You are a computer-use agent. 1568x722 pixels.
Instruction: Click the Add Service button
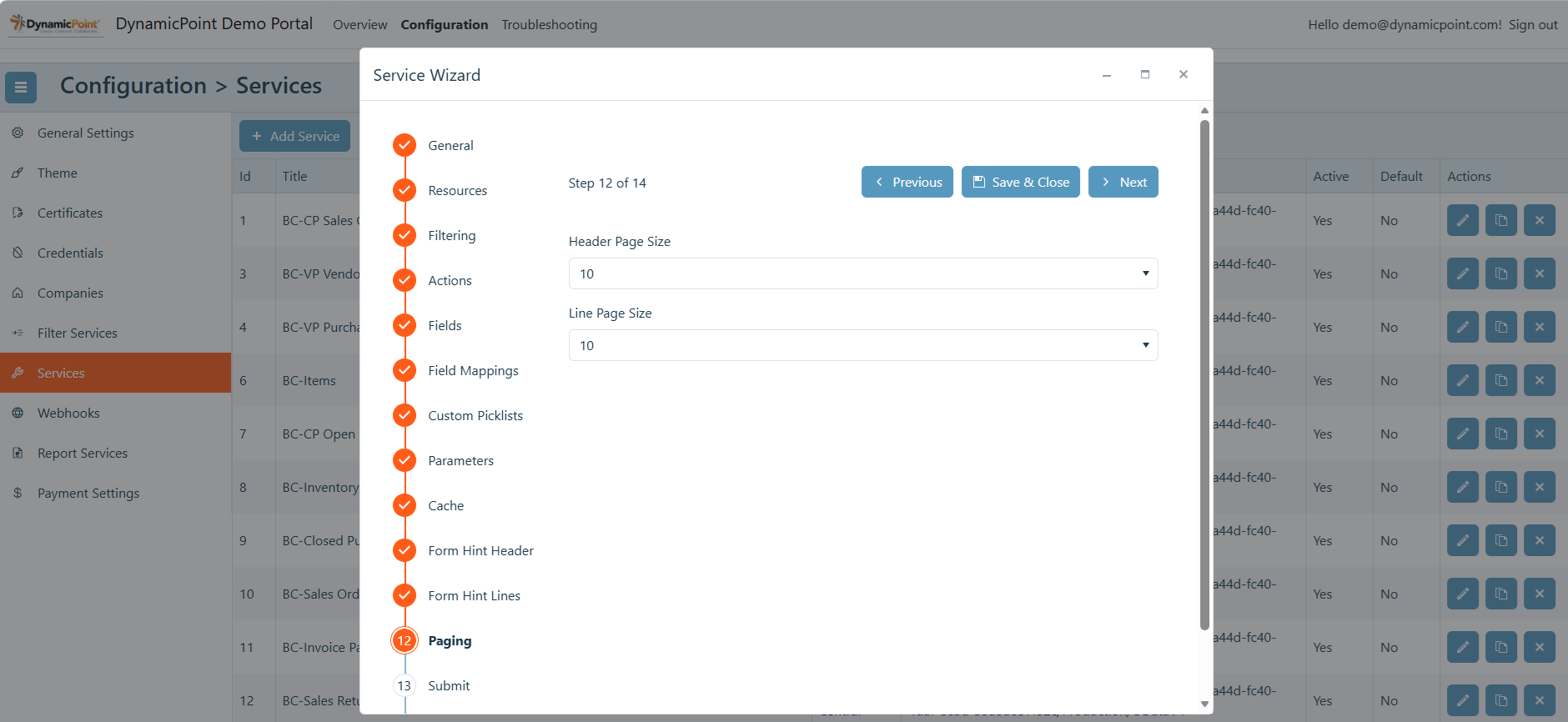point(295,136)
